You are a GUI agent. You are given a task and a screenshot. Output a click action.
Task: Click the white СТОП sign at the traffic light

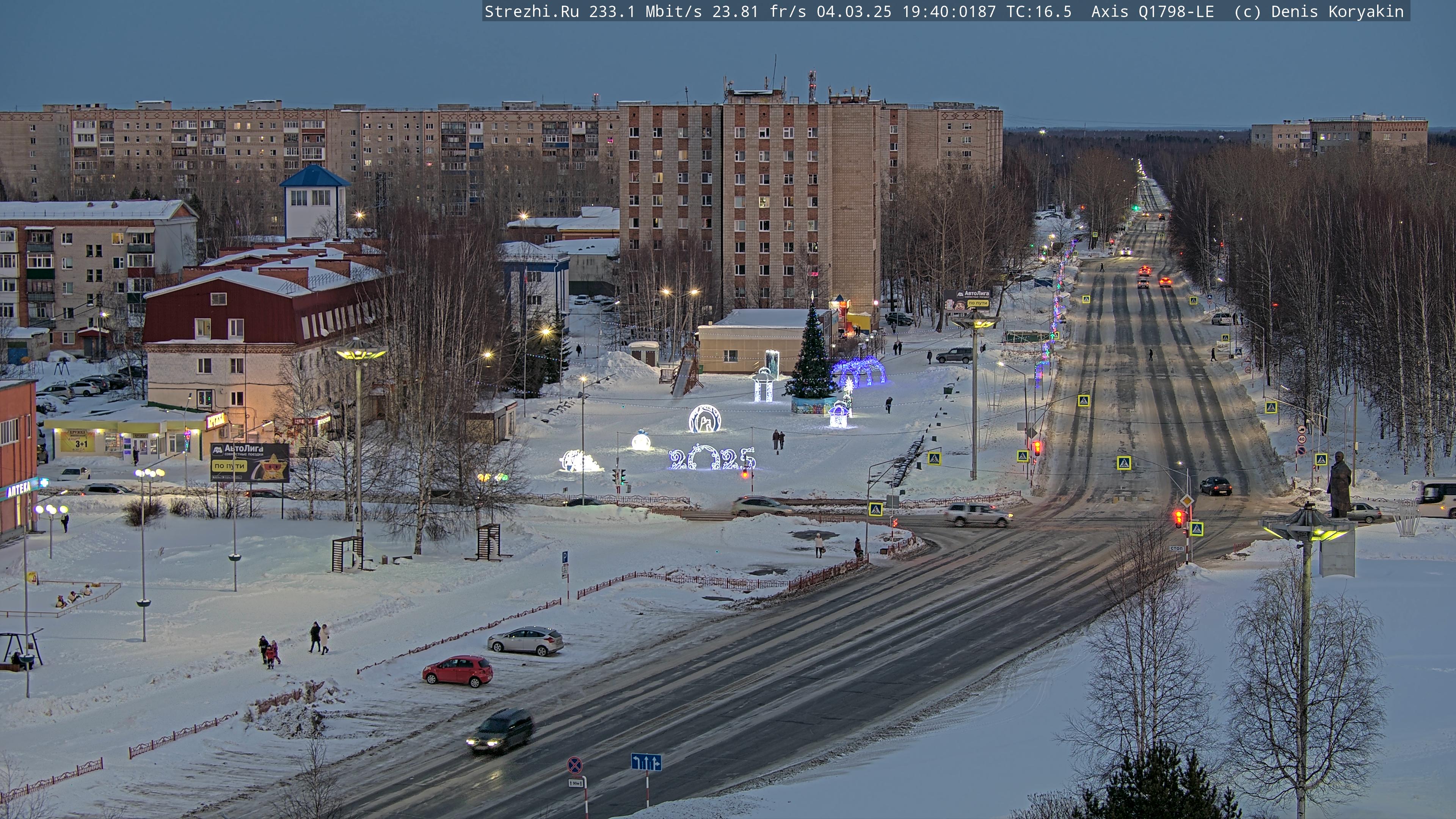coord(1177,548)
